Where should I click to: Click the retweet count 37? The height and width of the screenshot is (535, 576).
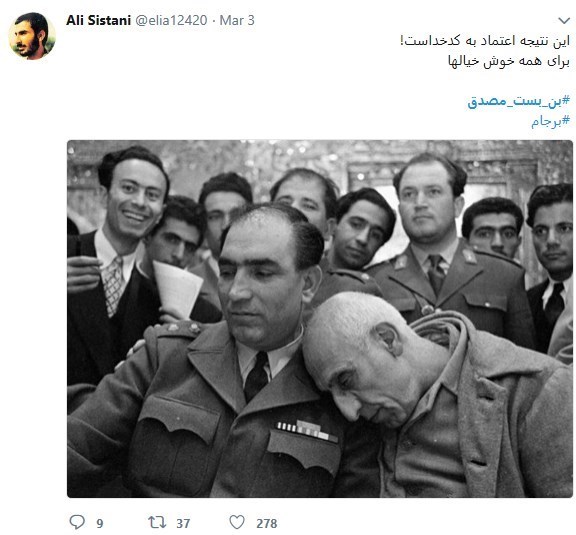click(x=183, y=523)
